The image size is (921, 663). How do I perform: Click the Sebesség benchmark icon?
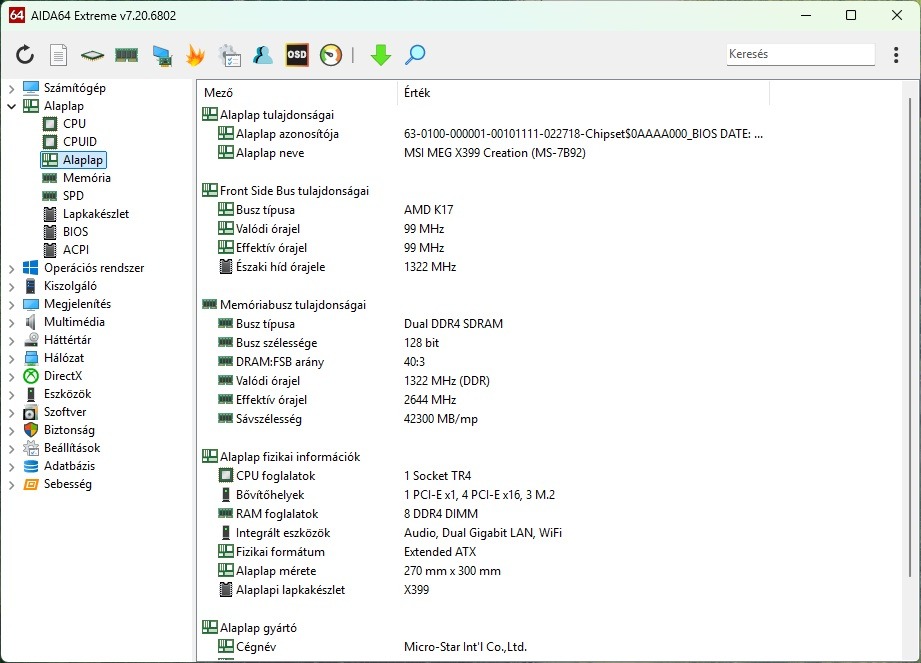(31, 484)
